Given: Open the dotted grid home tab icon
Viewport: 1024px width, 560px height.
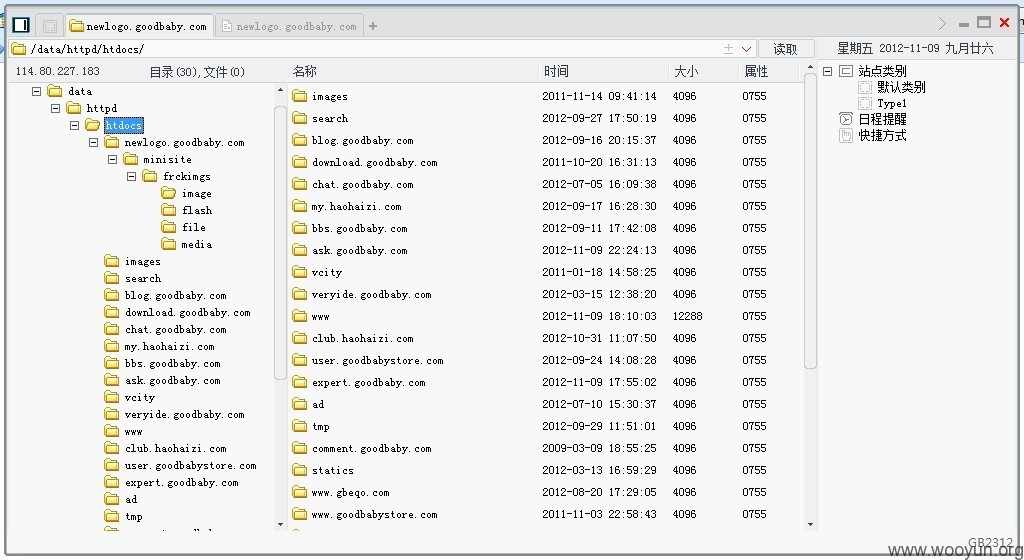Looking at the screenshot, I should coord(50,25).
